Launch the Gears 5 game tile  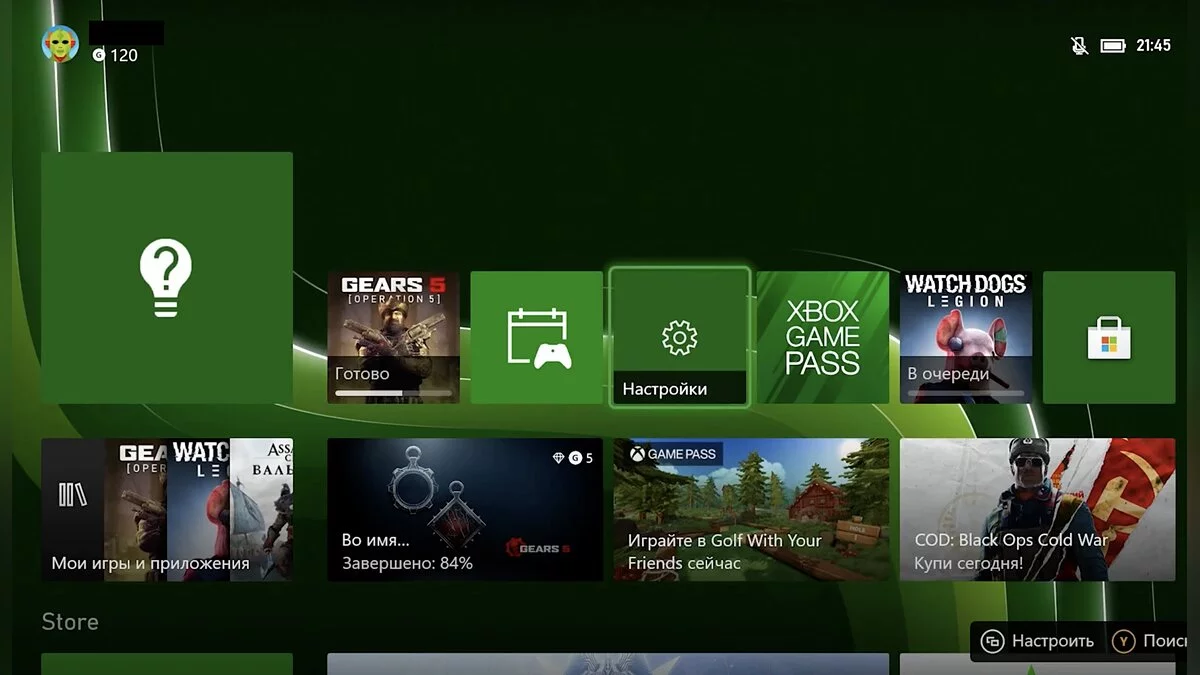(393, 337)
